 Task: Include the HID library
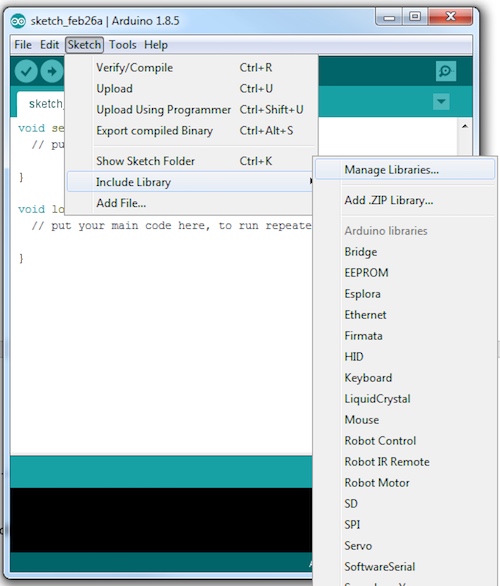(x=405, y=357)
